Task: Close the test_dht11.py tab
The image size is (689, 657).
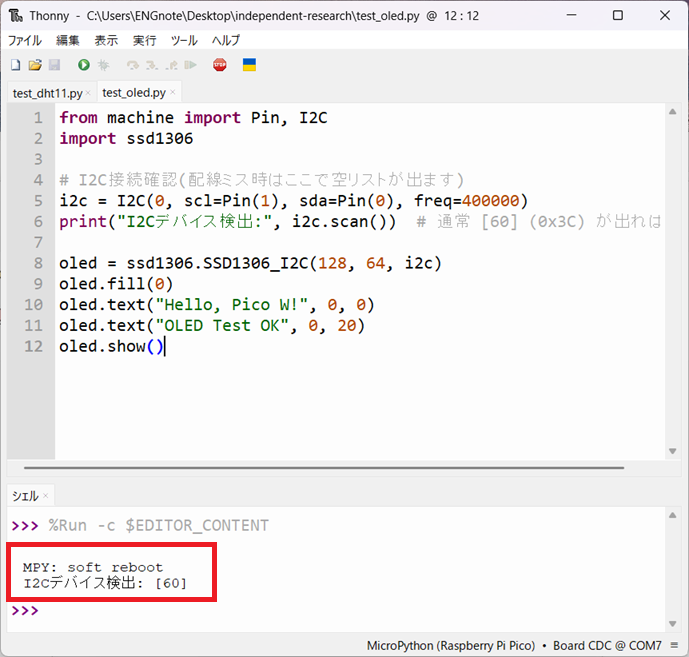Action: click(x=88, y=93)
